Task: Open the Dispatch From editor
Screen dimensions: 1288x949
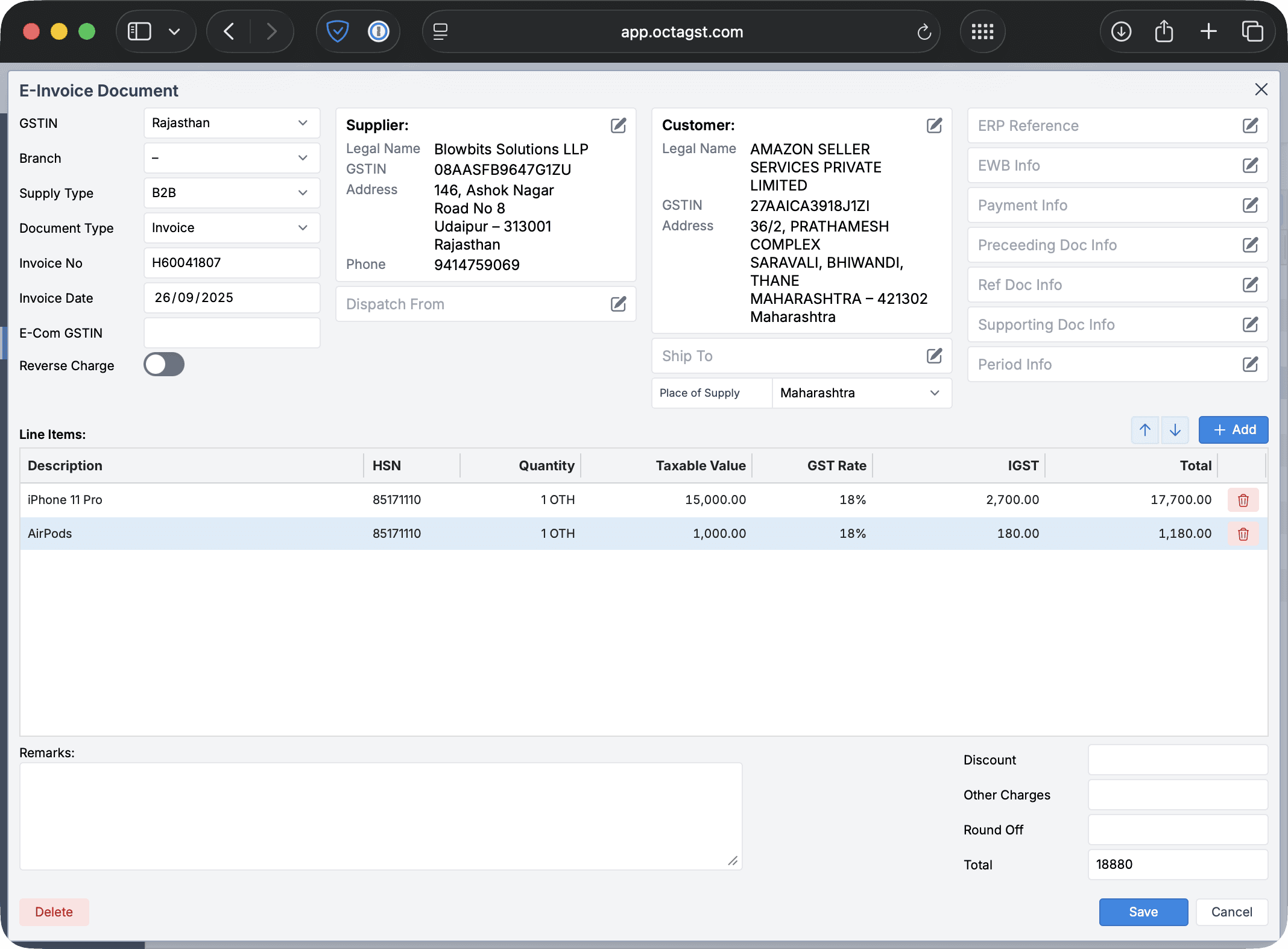Action: (618, 304)
